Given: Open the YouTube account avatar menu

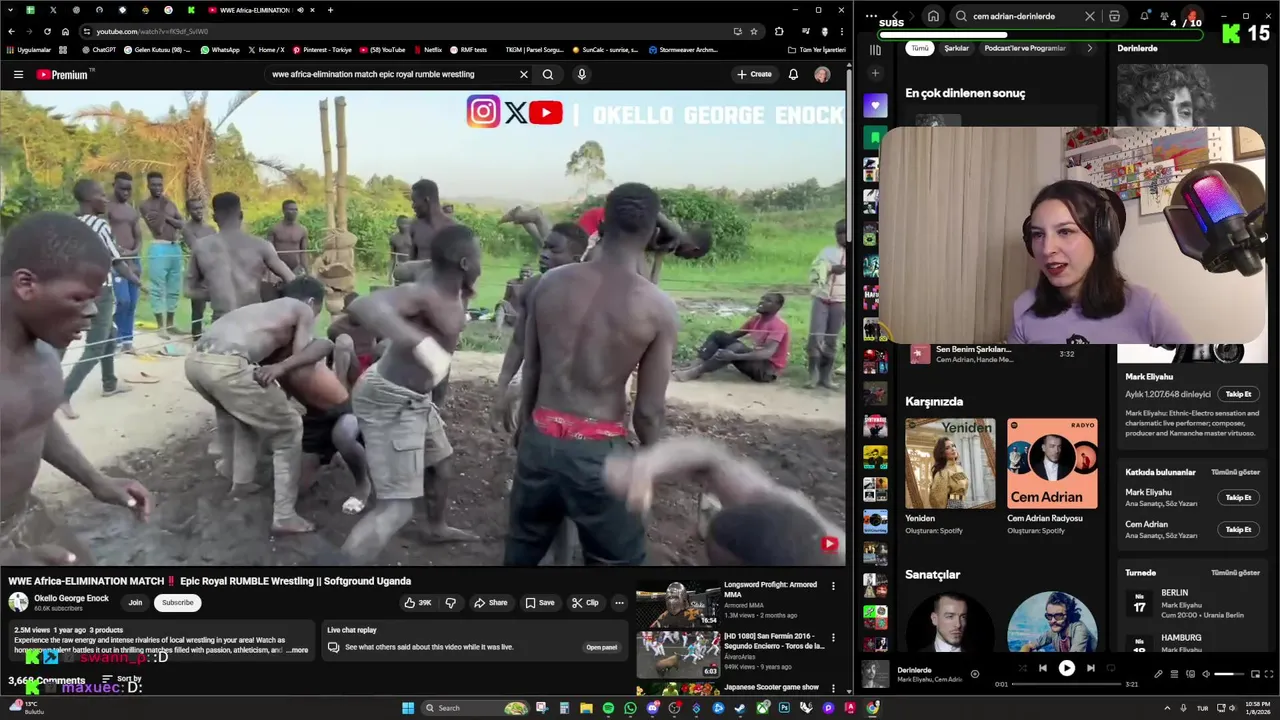Looking at the screenshot, I should tap(822, 74).
